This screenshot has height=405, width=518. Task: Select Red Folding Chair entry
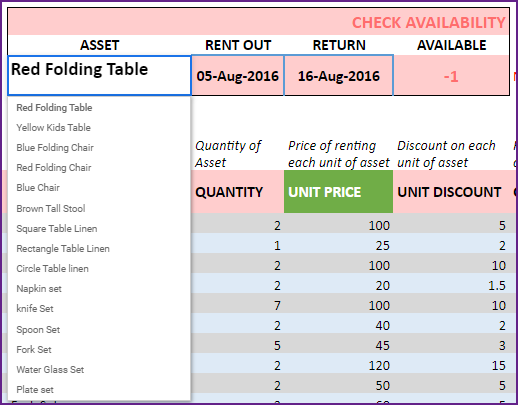99,168
